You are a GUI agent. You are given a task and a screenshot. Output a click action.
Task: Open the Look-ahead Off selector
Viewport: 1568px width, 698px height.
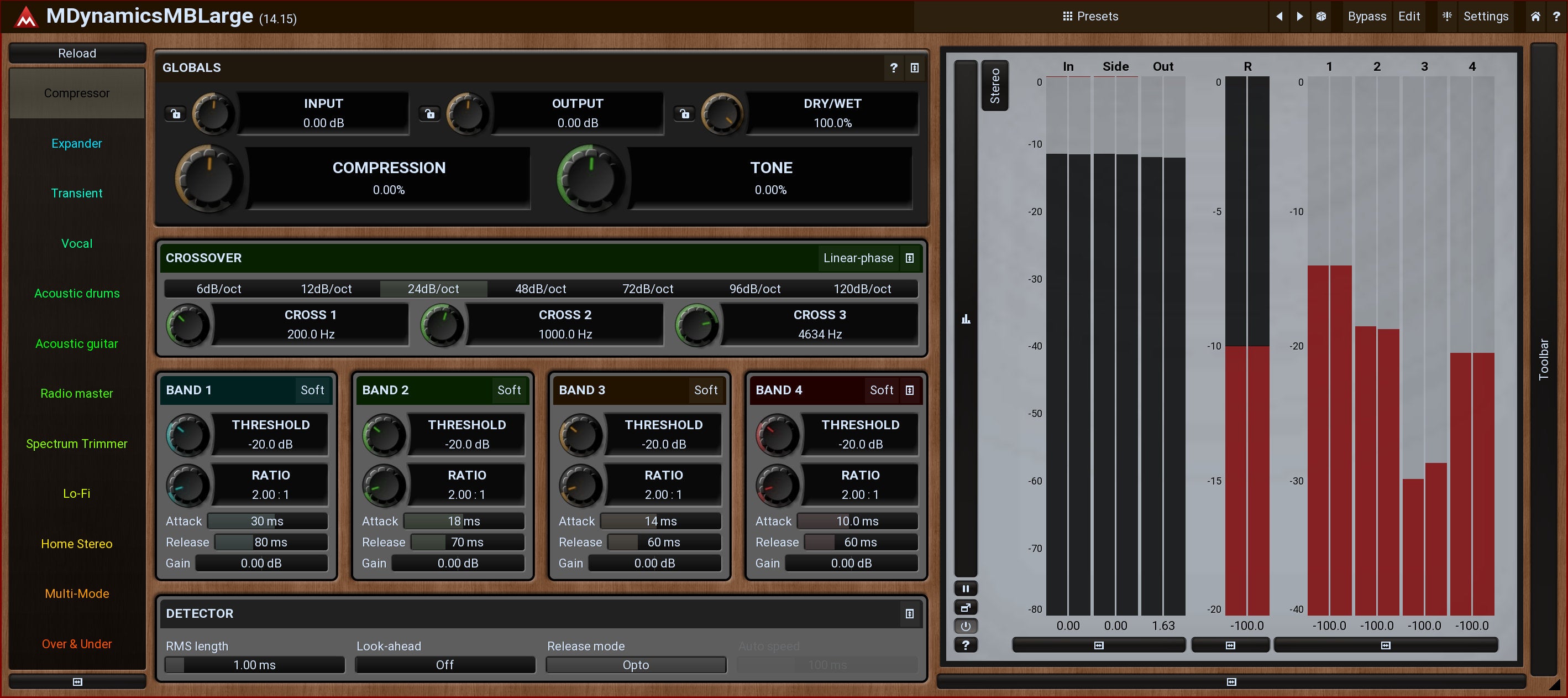point(445,665)
